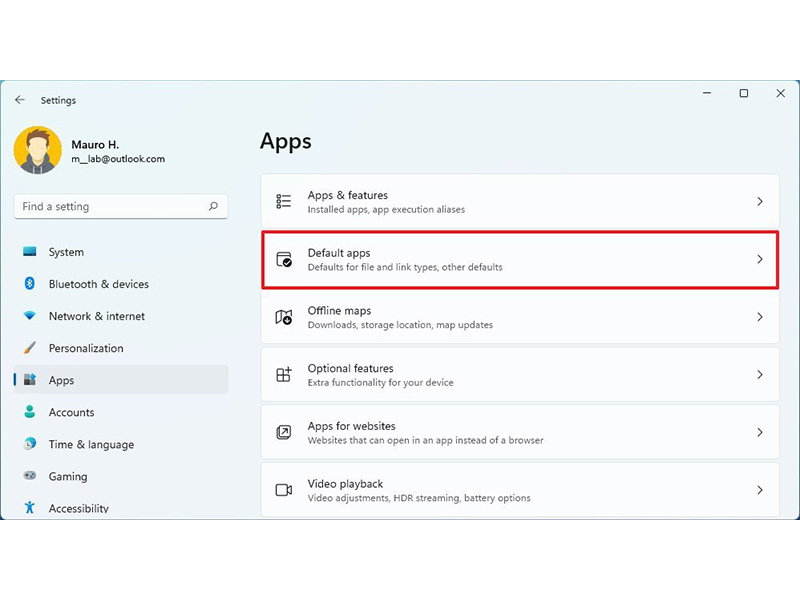Click 'Downloads, storage location, map updates' text
Viewport: 800px width, 600px height.
click(400, 325)
